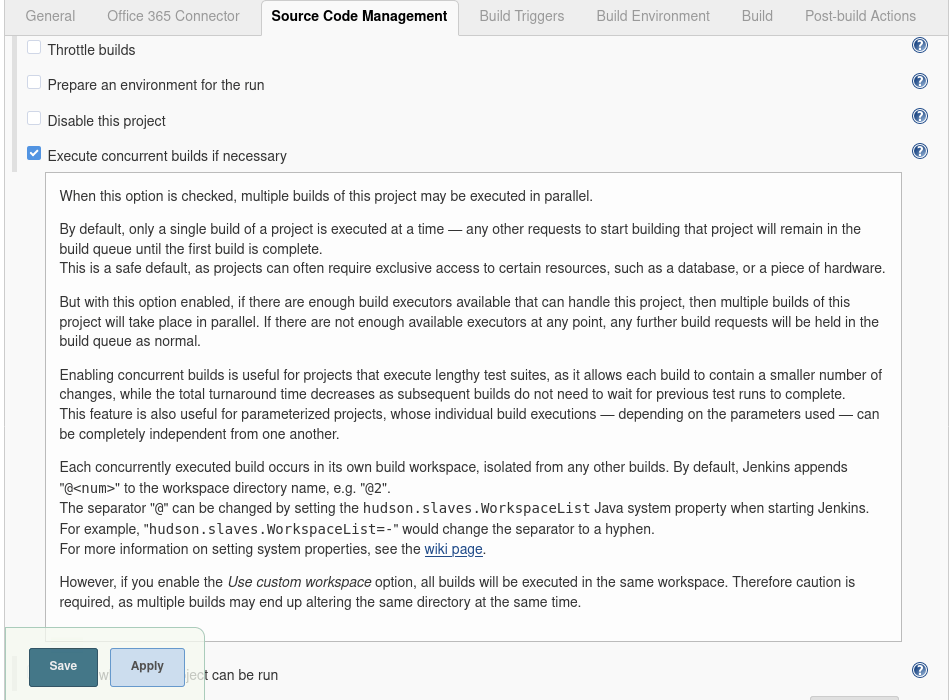The image size is (952, 700).
Task: Switch to the Build tab
Action: tap(757, 16)
